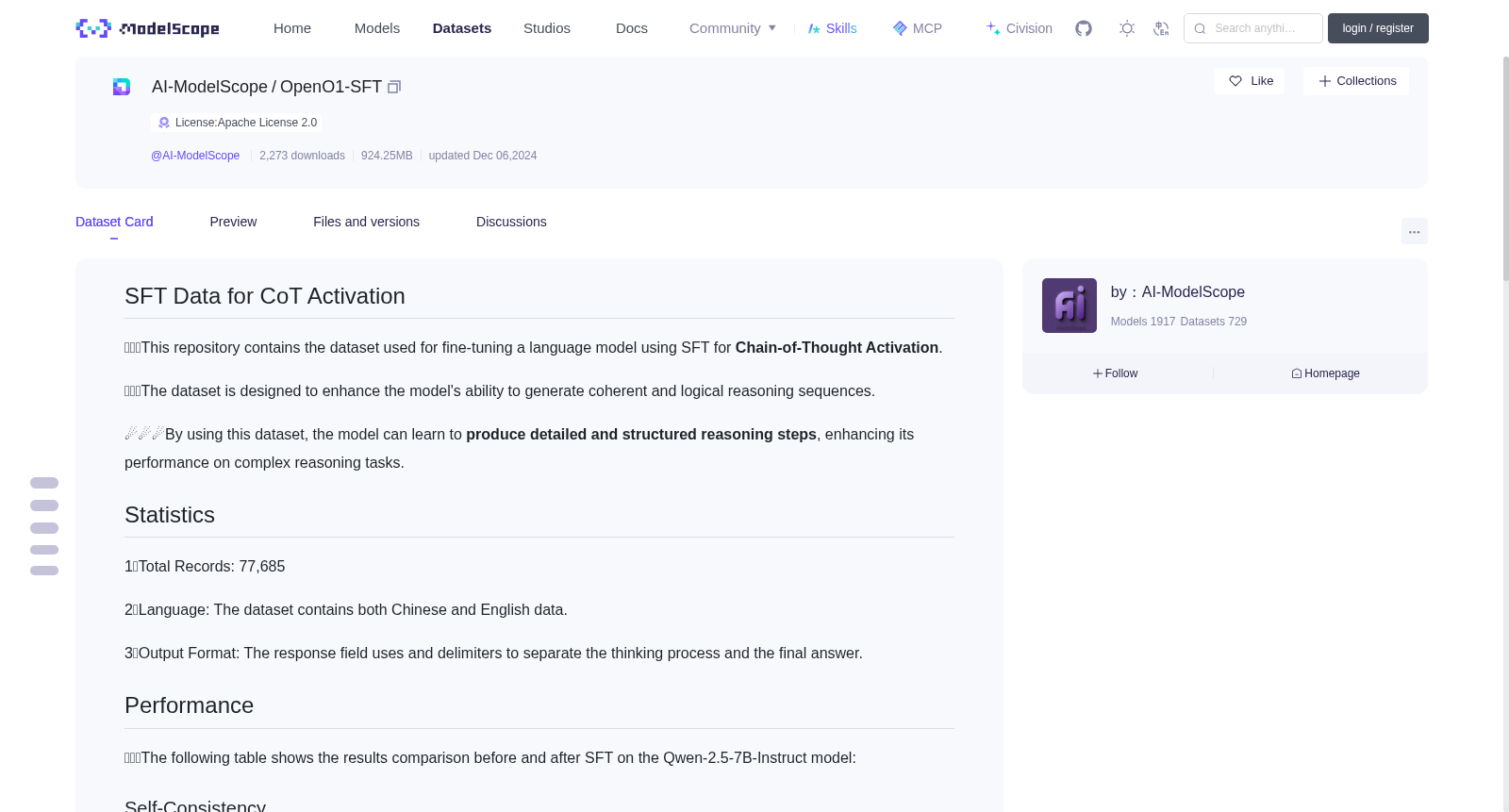This screenshot has height=812, width=1509.
Task: Click the AI-ModelScope purple avatar
Action: pyautogui.click(x=1070, y=306)
